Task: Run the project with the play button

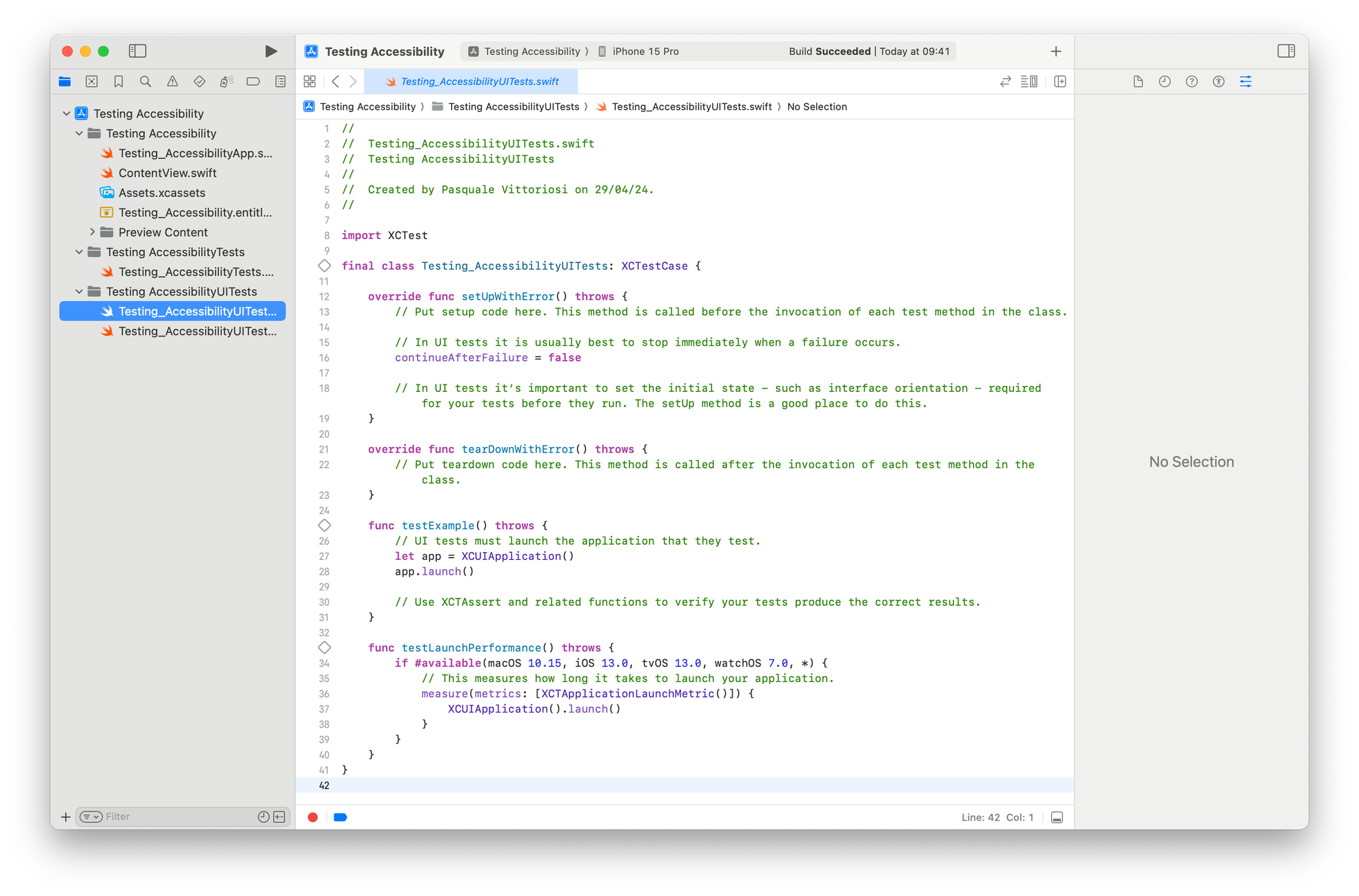Action: (270, 51)
